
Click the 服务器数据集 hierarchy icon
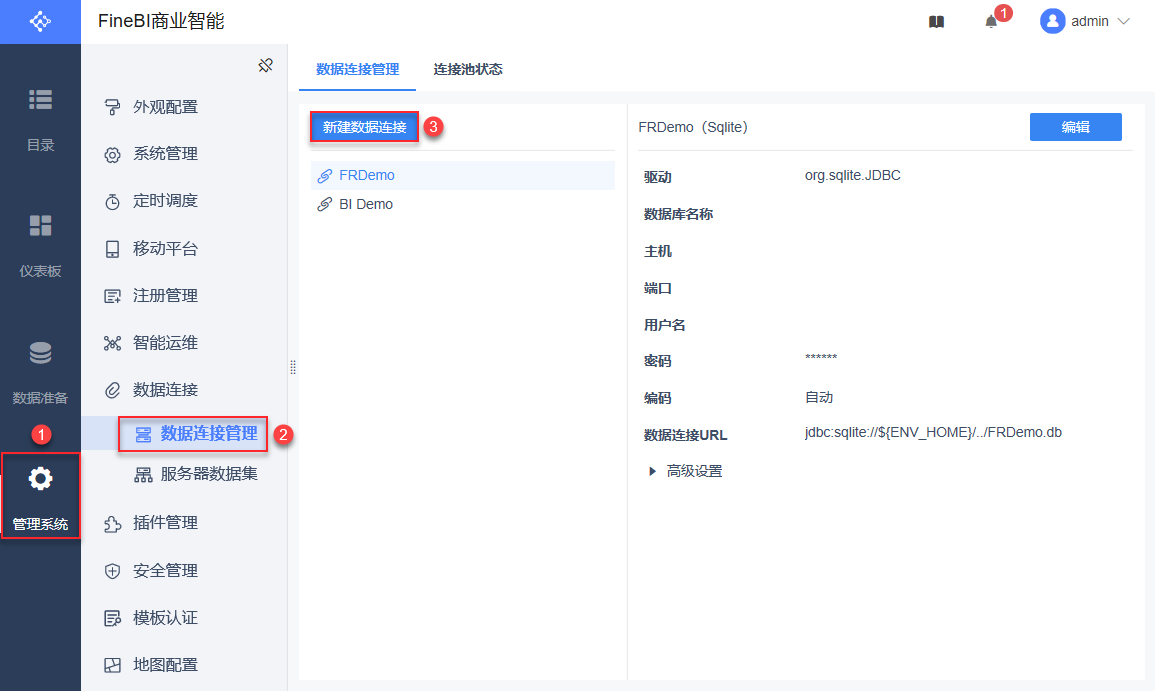[143, 475]
